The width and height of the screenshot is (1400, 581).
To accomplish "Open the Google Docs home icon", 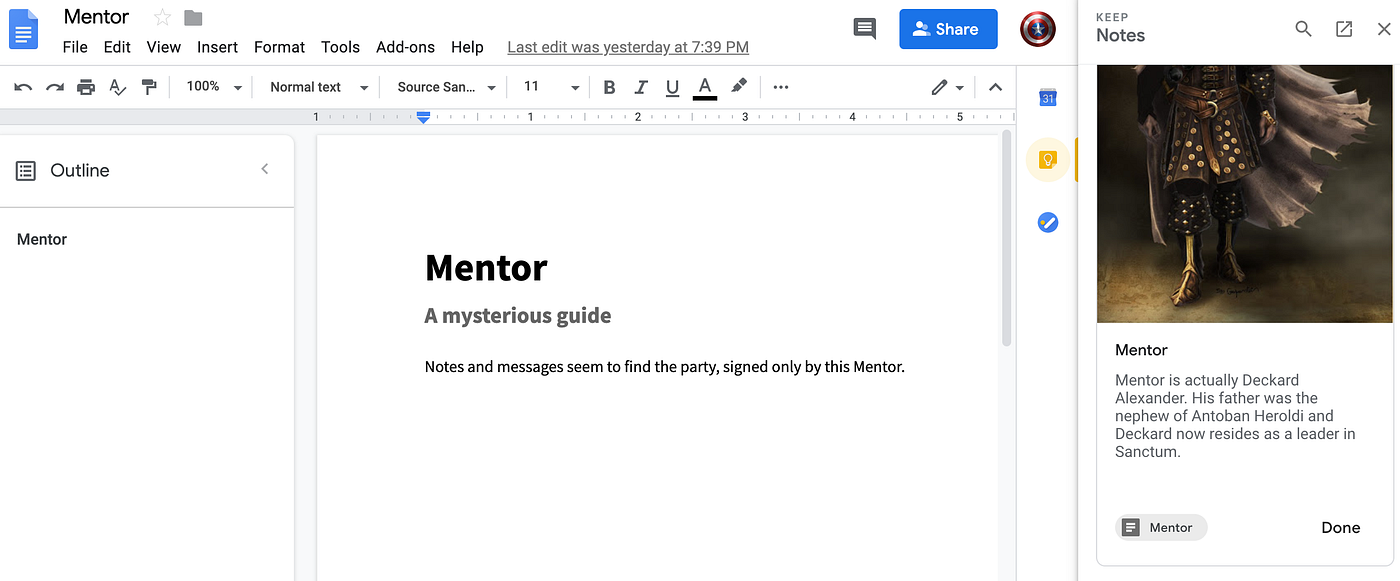I will pos(23,29).
